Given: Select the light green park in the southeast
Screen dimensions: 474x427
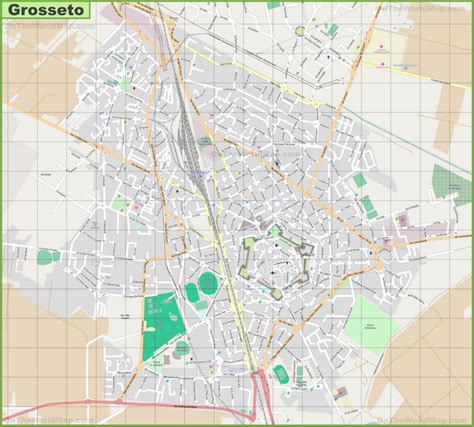Looking at the screenshot, I should click(371, 325).
